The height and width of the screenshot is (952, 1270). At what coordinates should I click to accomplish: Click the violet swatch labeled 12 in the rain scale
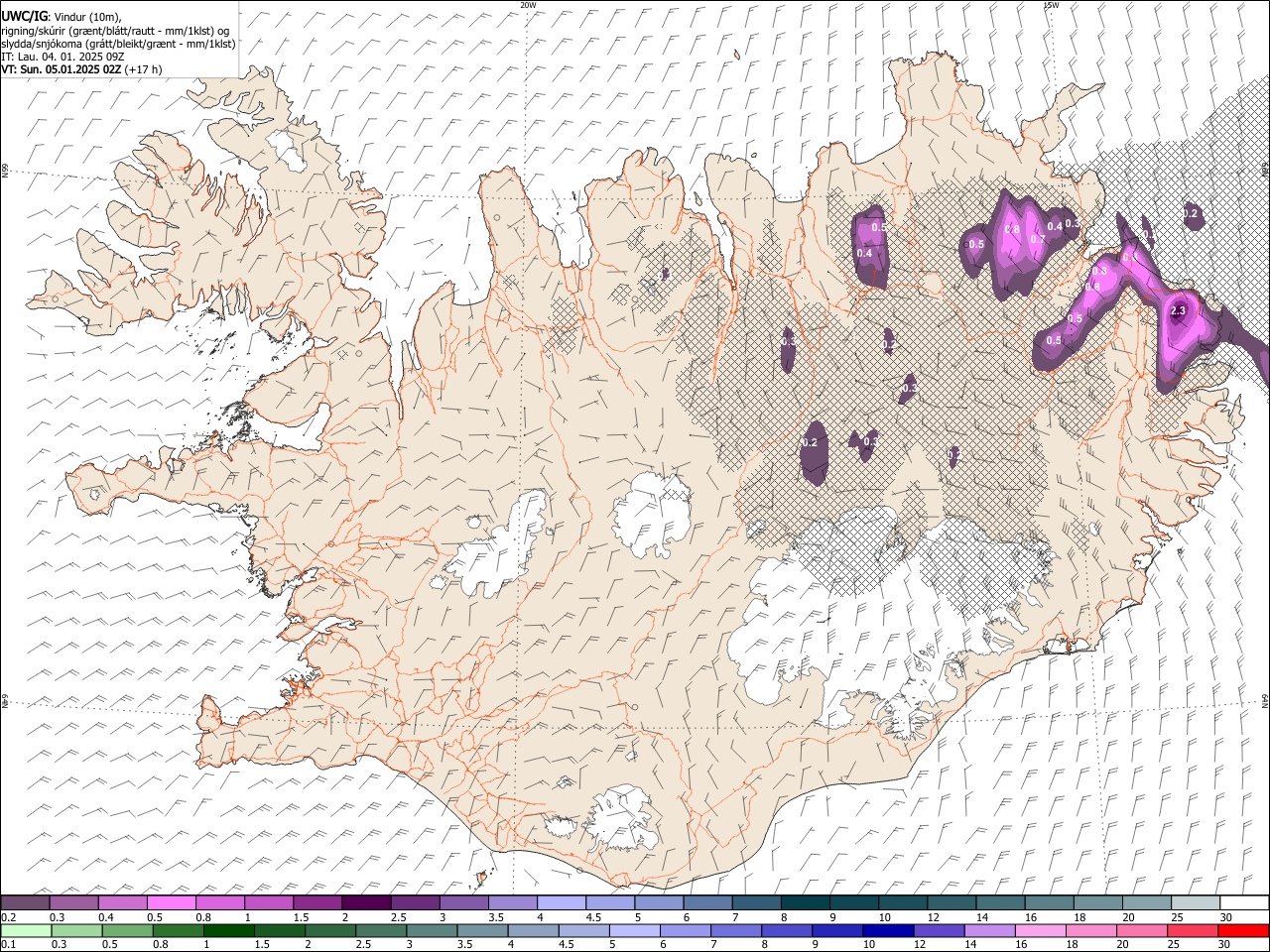click(x=939, y=931)
